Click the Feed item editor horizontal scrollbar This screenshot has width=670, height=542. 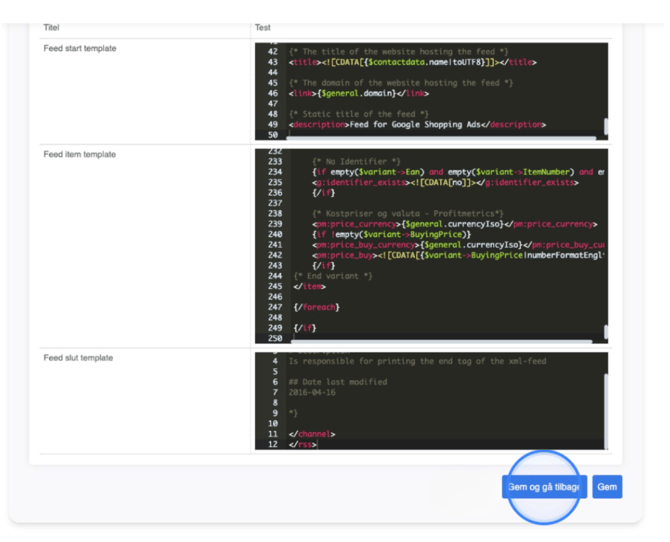click(442, 342)
